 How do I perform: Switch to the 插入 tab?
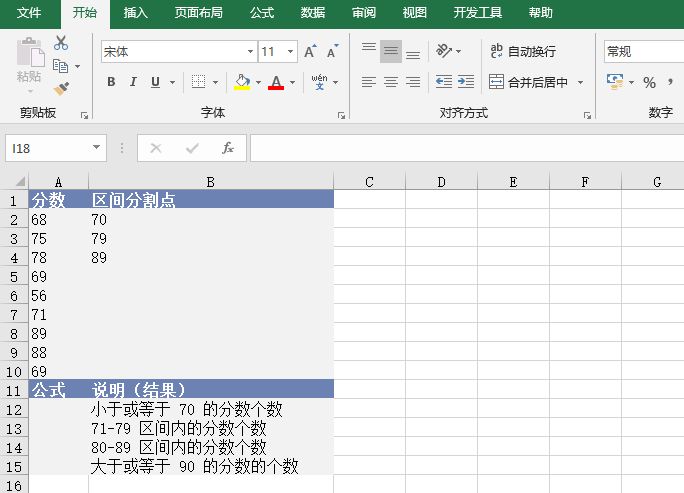pyautogui.click(x=135, y=13)
